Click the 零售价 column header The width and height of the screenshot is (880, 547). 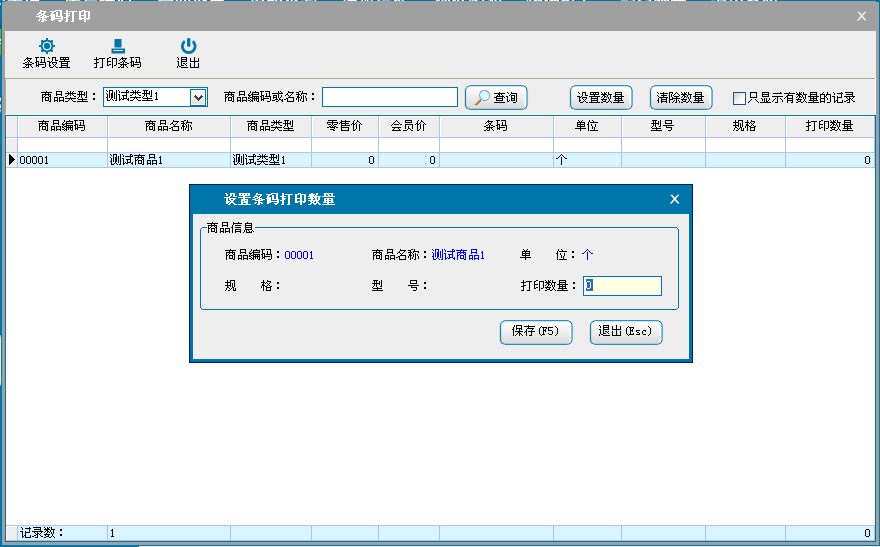click(344, 127)
